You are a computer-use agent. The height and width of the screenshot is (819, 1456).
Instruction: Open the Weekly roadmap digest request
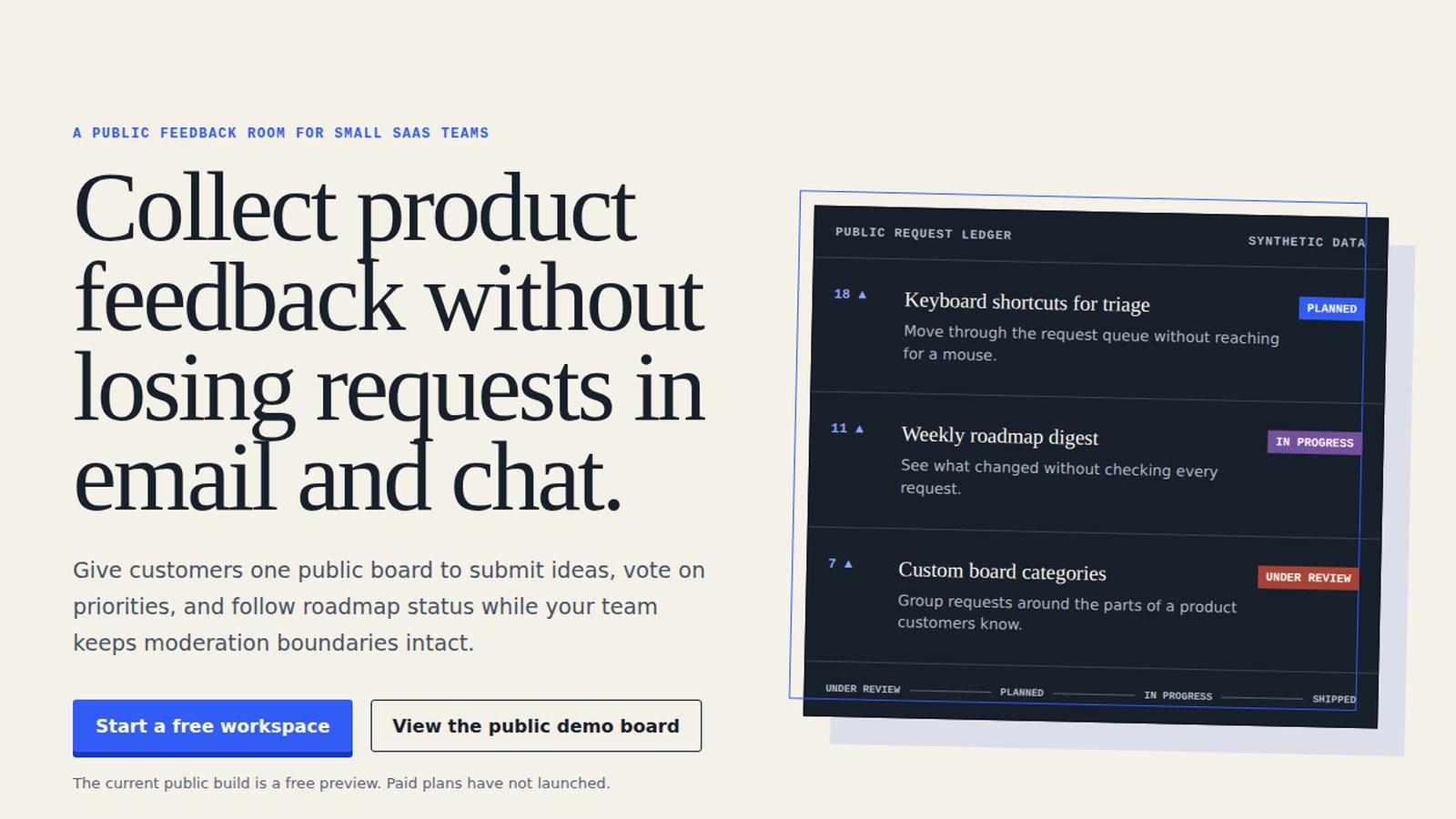click(999, 436)
